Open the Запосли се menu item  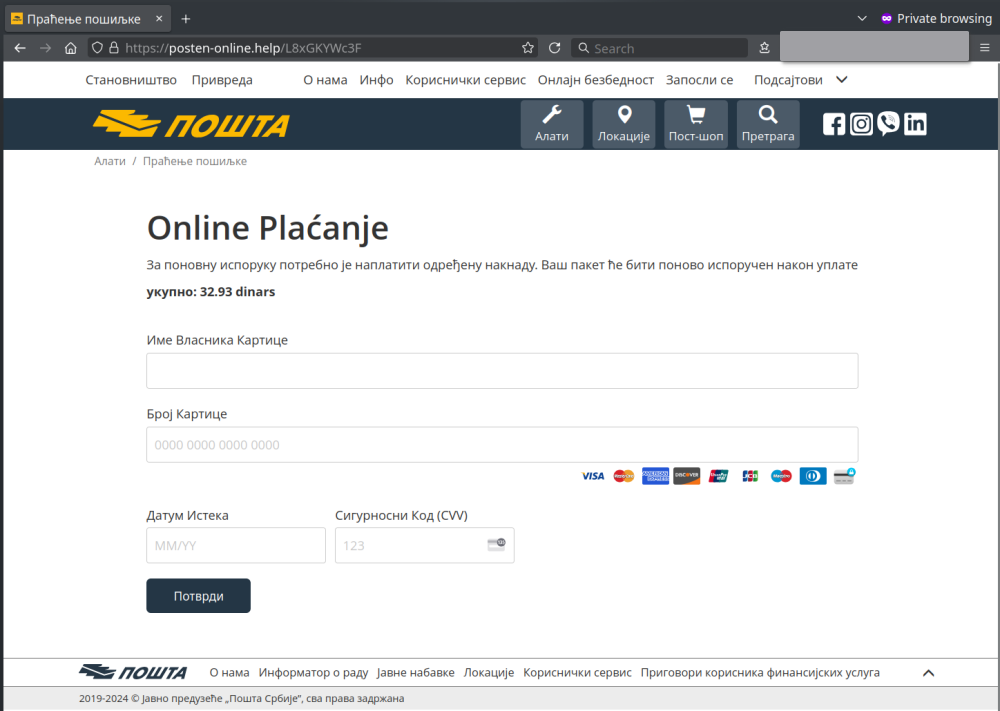point(700,80)
